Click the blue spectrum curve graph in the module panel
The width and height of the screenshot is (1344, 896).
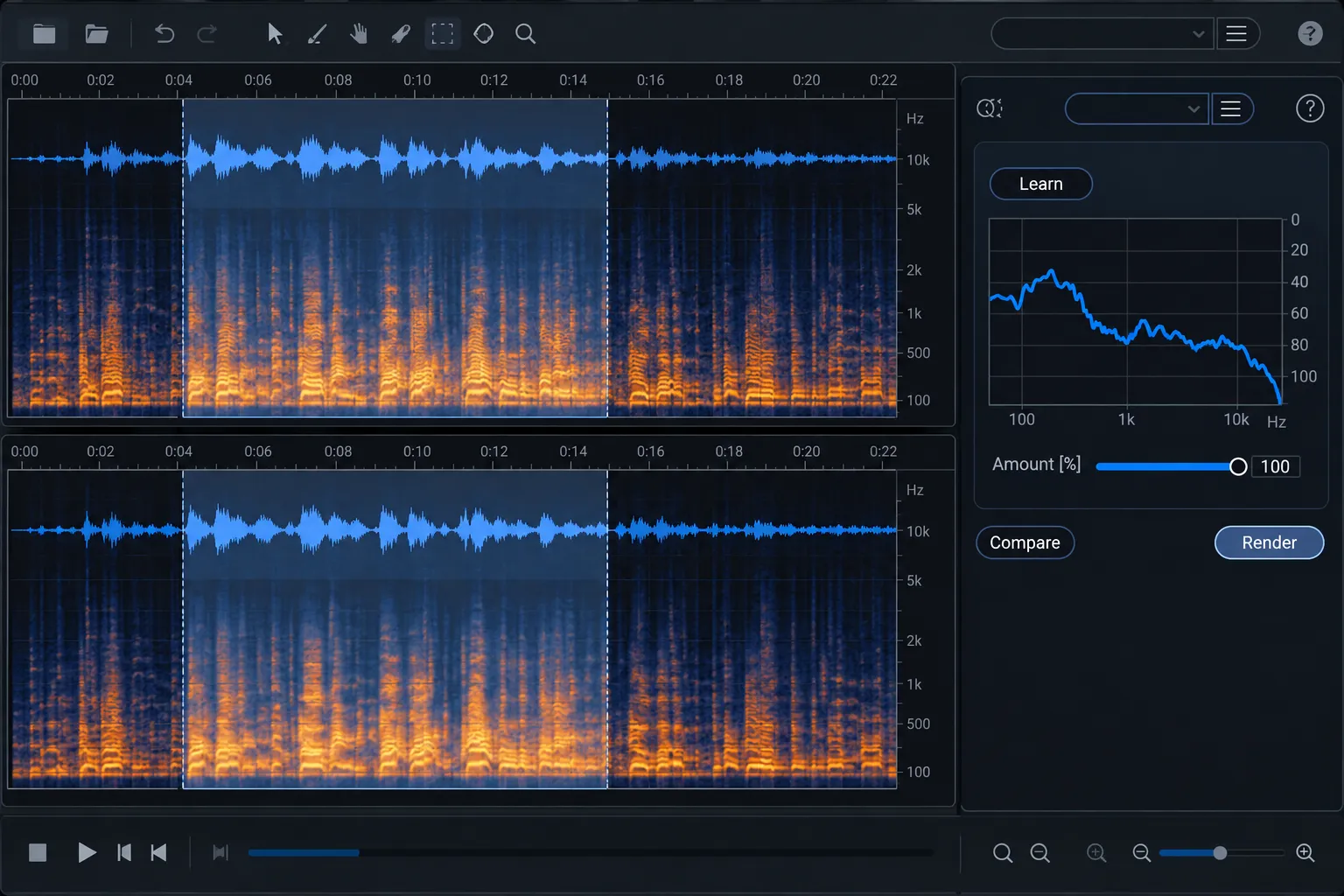click(1136, 311)
